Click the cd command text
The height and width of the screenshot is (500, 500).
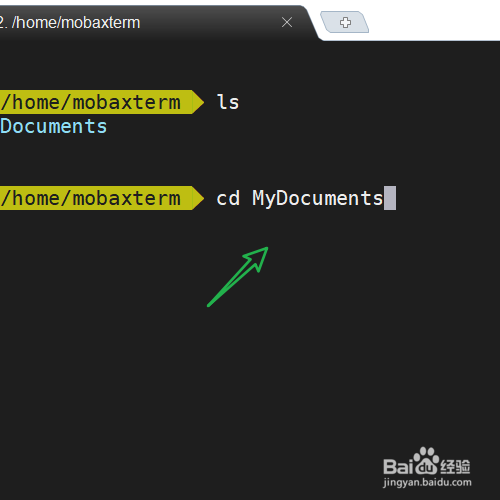point(228,198)
